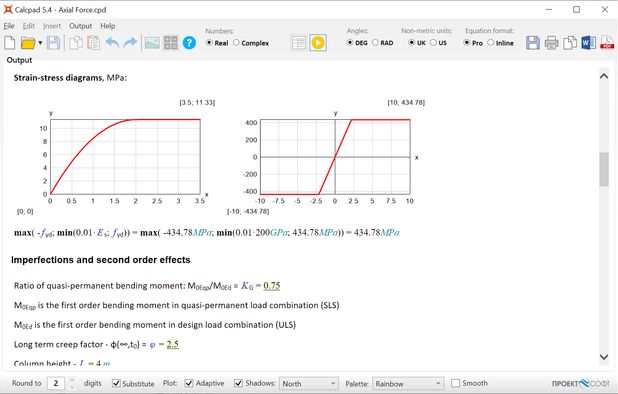The width and height of the screenshot is (618, 394).
Task: Open help with the blue question mark
Action: click(189, 43)
